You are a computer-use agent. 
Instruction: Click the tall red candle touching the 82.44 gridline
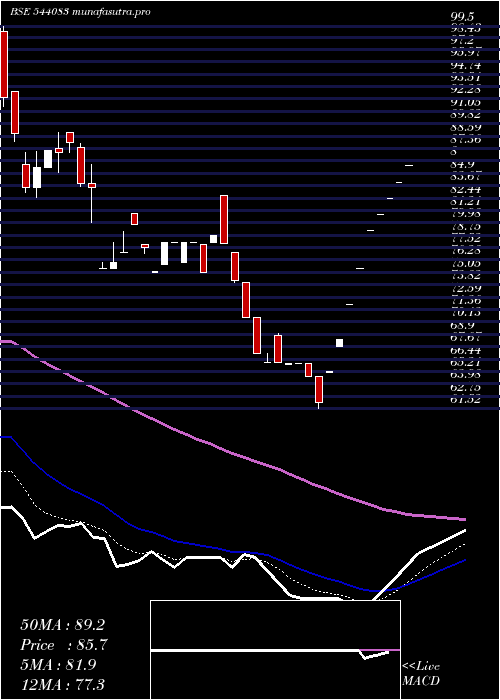pyautogui.click(x=224, y=219)
